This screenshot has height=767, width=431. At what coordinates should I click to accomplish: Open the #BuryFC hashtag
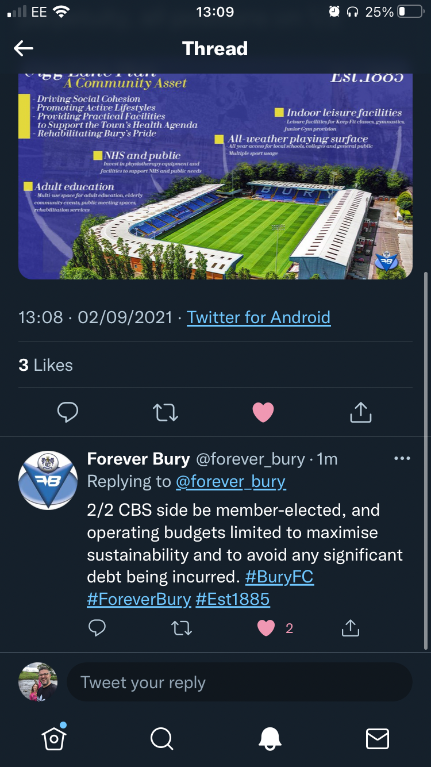tap(279, 577)
